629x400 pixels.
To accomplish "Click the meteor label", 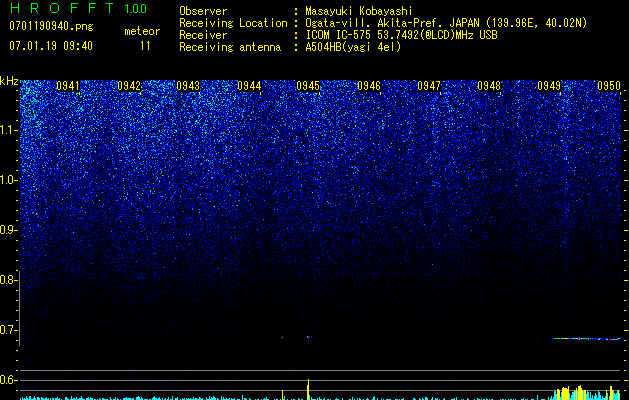I will click(x=142, y=31).
